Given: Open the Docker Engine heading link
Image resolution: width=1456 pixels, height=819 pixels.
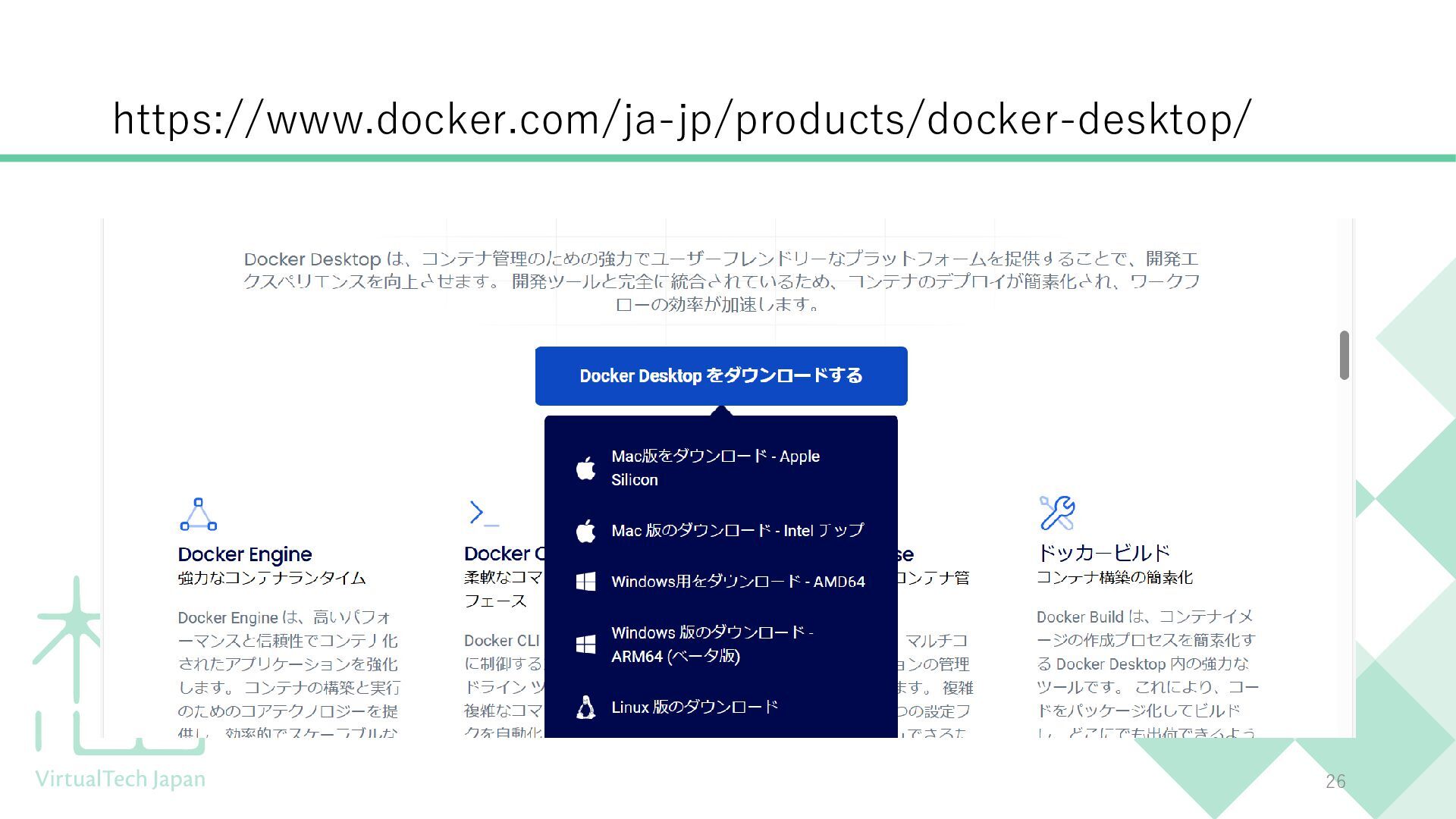Looking at the screenshot, I should click(x=245, y=554).
